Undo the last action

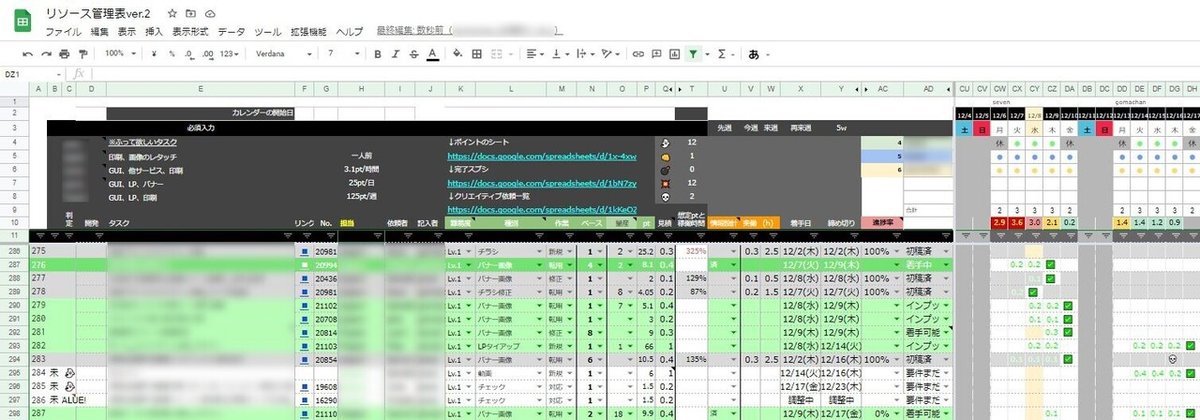click(x=28, y=53)
